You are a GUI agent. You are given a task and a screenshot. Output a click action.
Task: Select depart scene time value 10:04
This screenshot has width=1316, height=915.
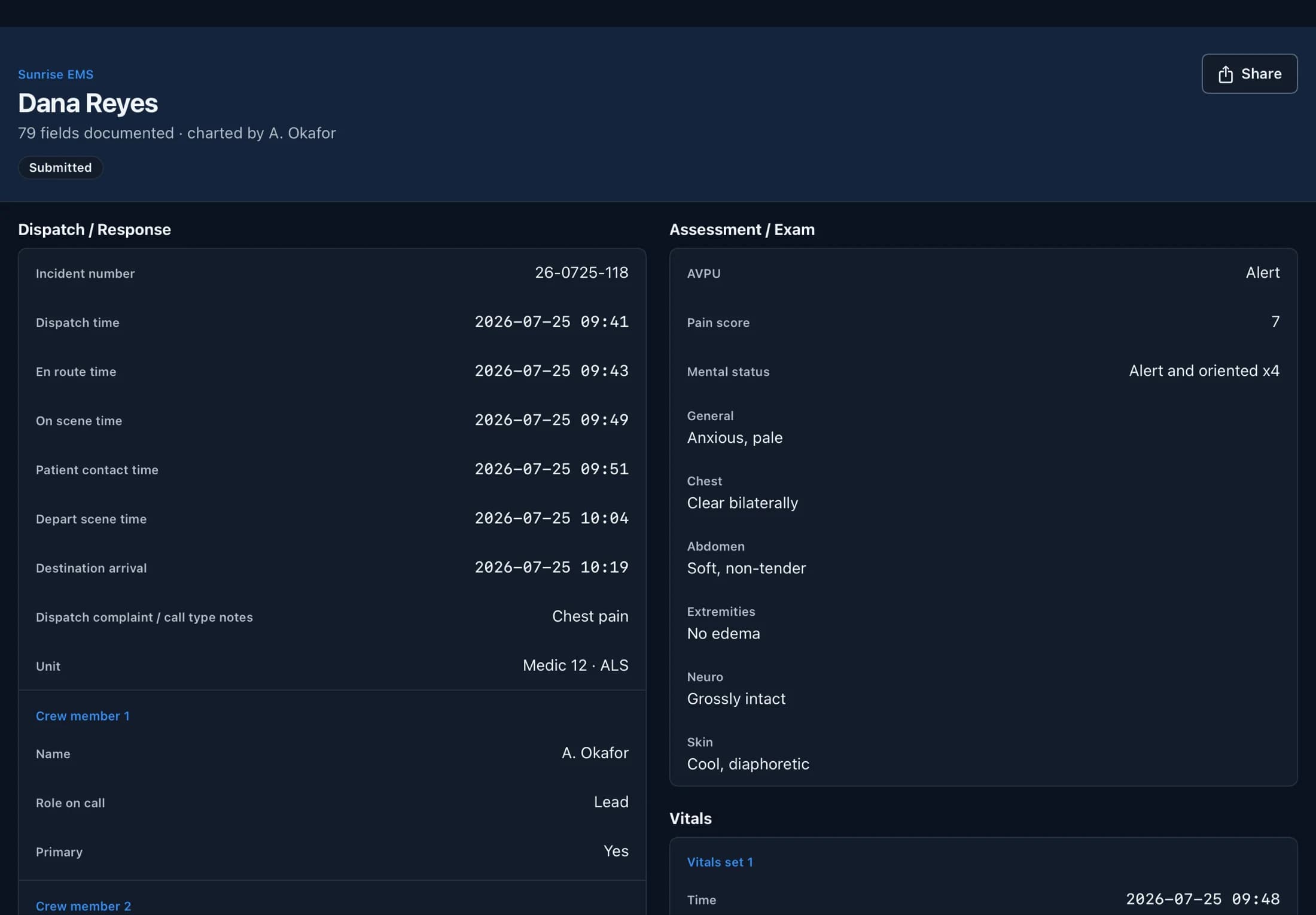point(552,518)
